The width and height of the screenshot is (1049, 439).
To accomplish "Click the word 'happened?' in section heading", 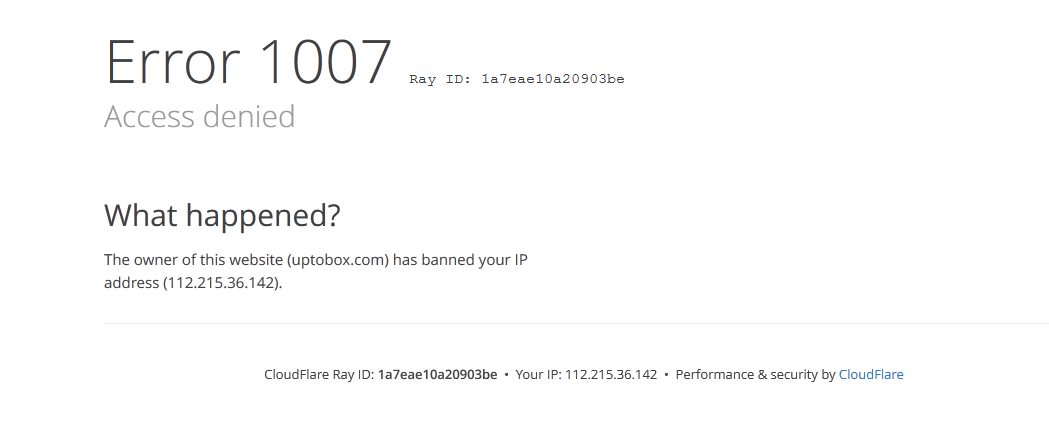I will pos(263,215).
